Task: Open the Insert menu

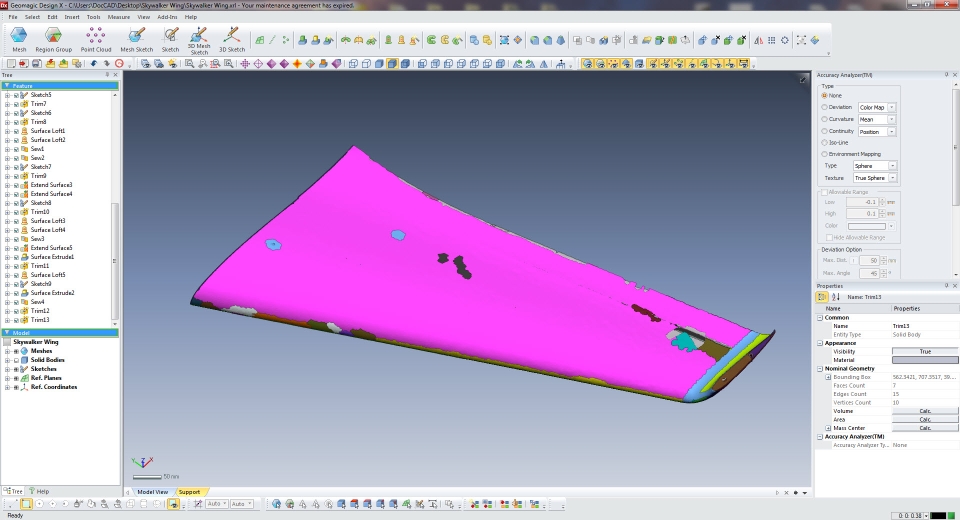Action: [72, 17]
